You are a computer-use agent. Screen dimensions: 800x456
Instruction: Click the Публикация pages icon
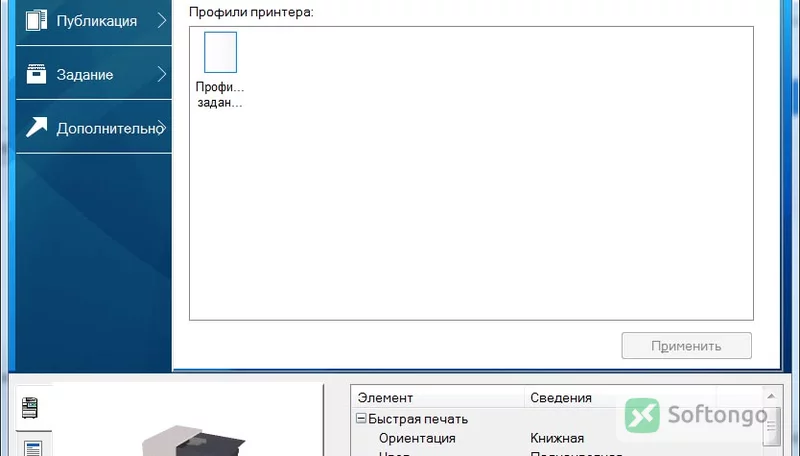click(36, 21)
